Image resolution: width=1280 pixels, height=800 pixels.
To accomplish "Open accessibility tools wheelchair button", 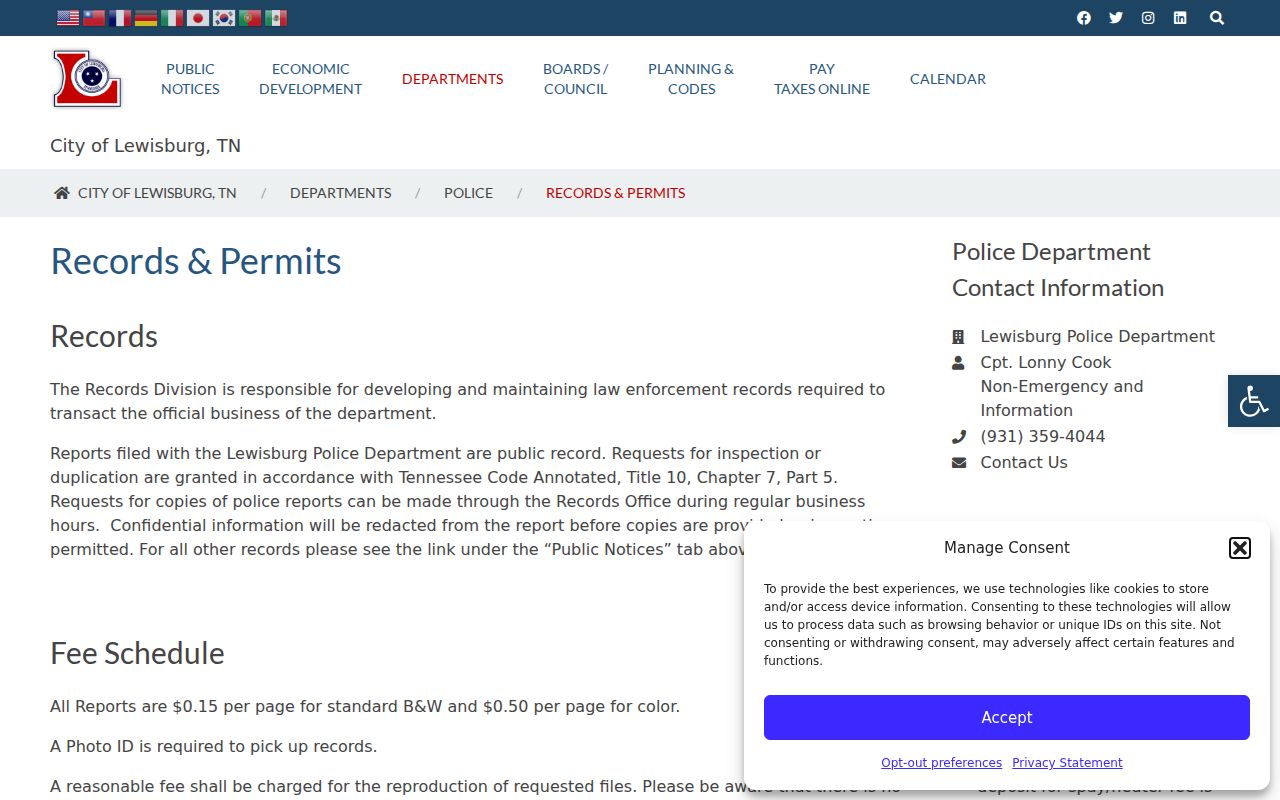I will pyautogui.click(x=1254, y=401).
